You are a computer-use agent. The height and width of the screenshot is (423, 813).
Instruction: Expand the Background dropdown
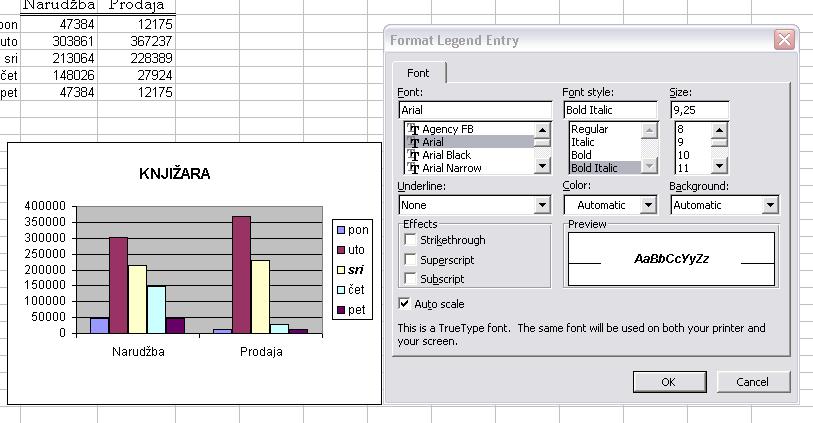point(770,205)
